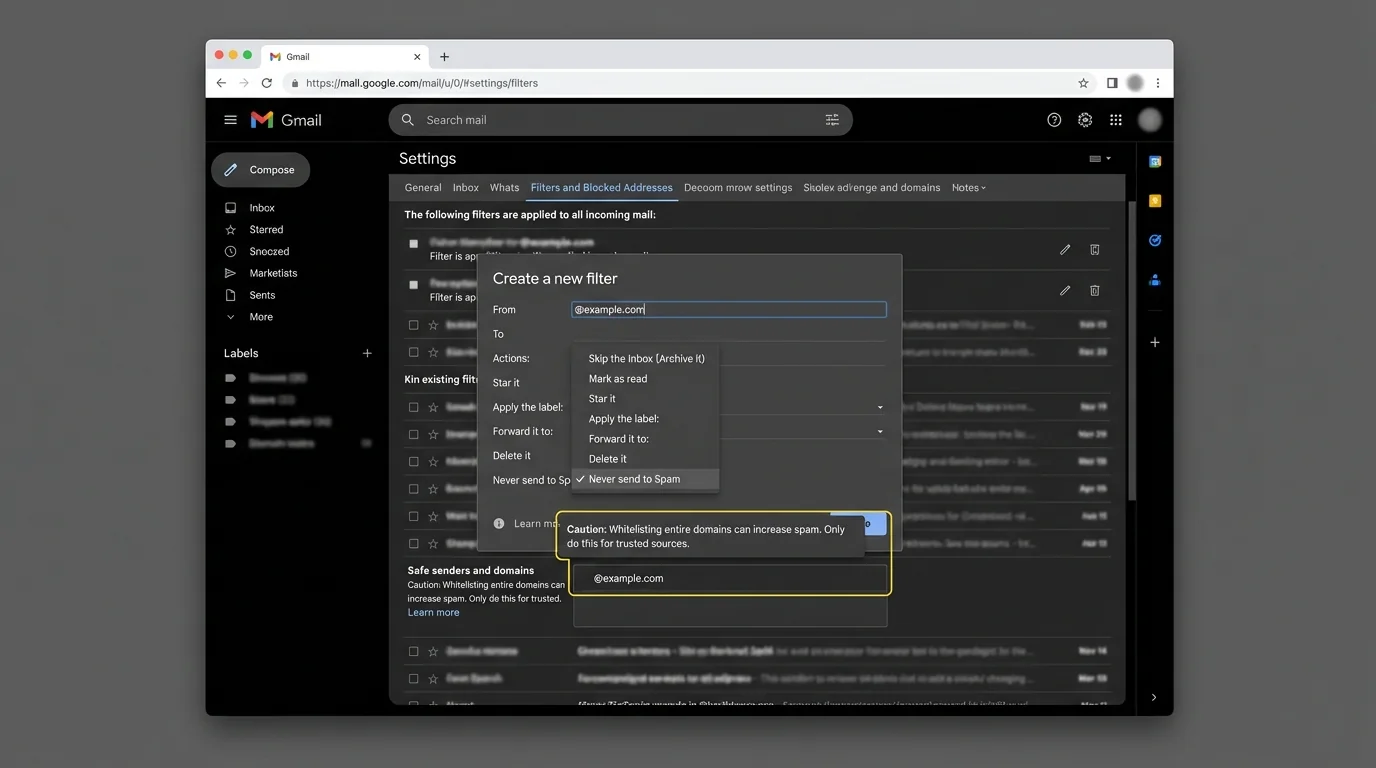
Task: Click the Compose button
Action: (261, 170)
